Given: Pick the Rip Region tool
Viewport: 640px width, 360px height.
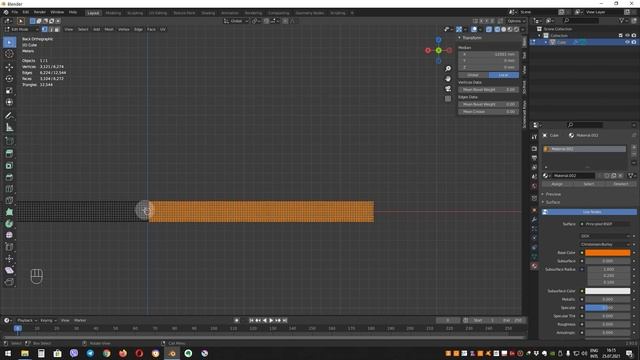Looking at the screenshot, I should tap(9, 282).
